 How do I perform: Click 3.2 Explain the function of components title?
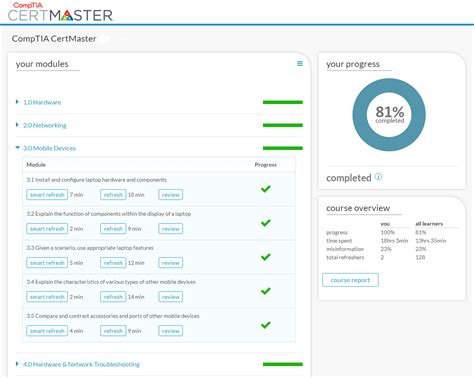(x=109, y=214)
